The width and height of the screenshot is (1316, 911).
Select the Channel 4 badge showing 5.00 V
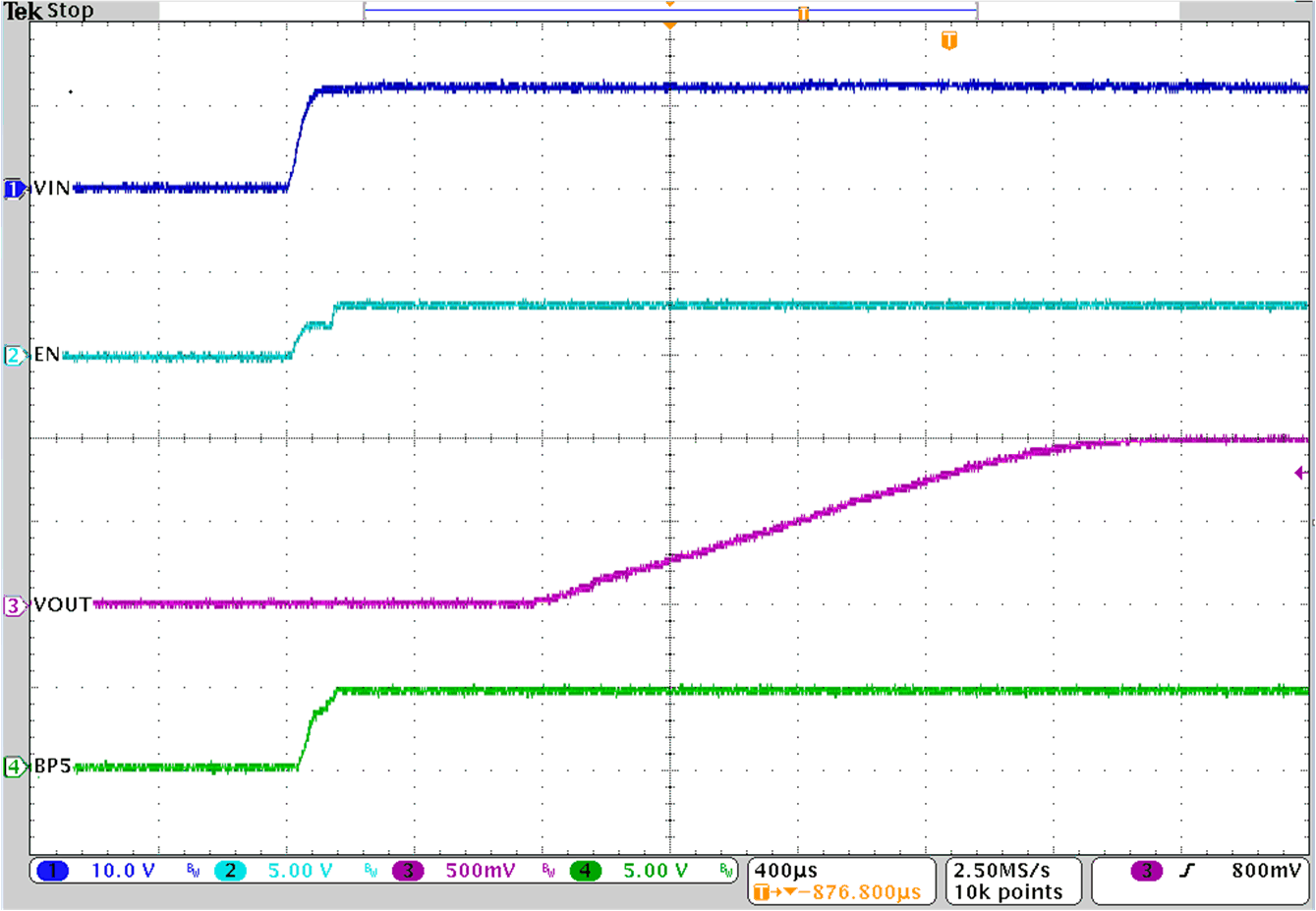pyautogui.click(x=586, y=869)
